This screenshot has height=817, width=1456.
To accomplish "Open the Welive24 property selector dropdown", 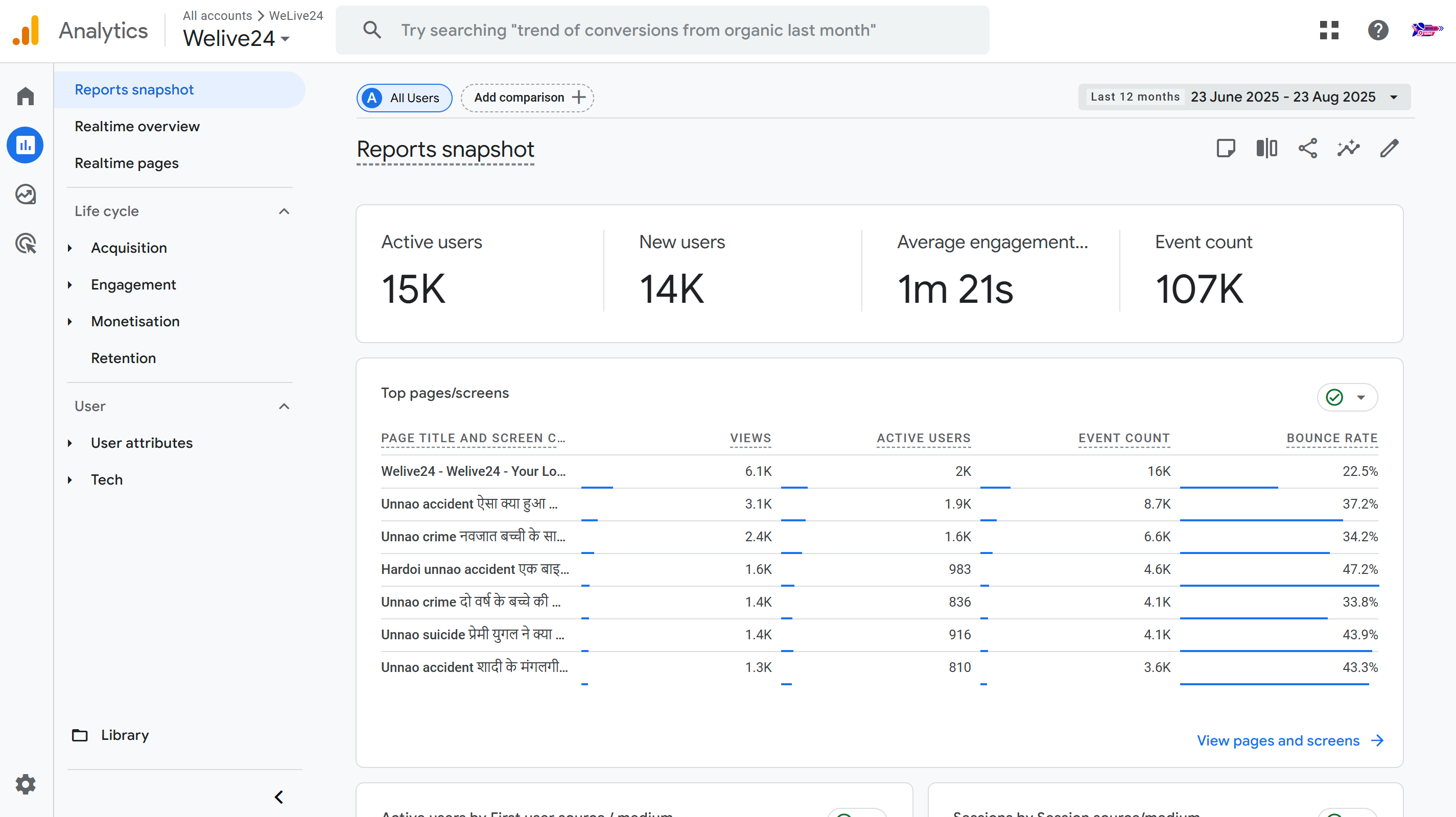I will click(237, 38).
